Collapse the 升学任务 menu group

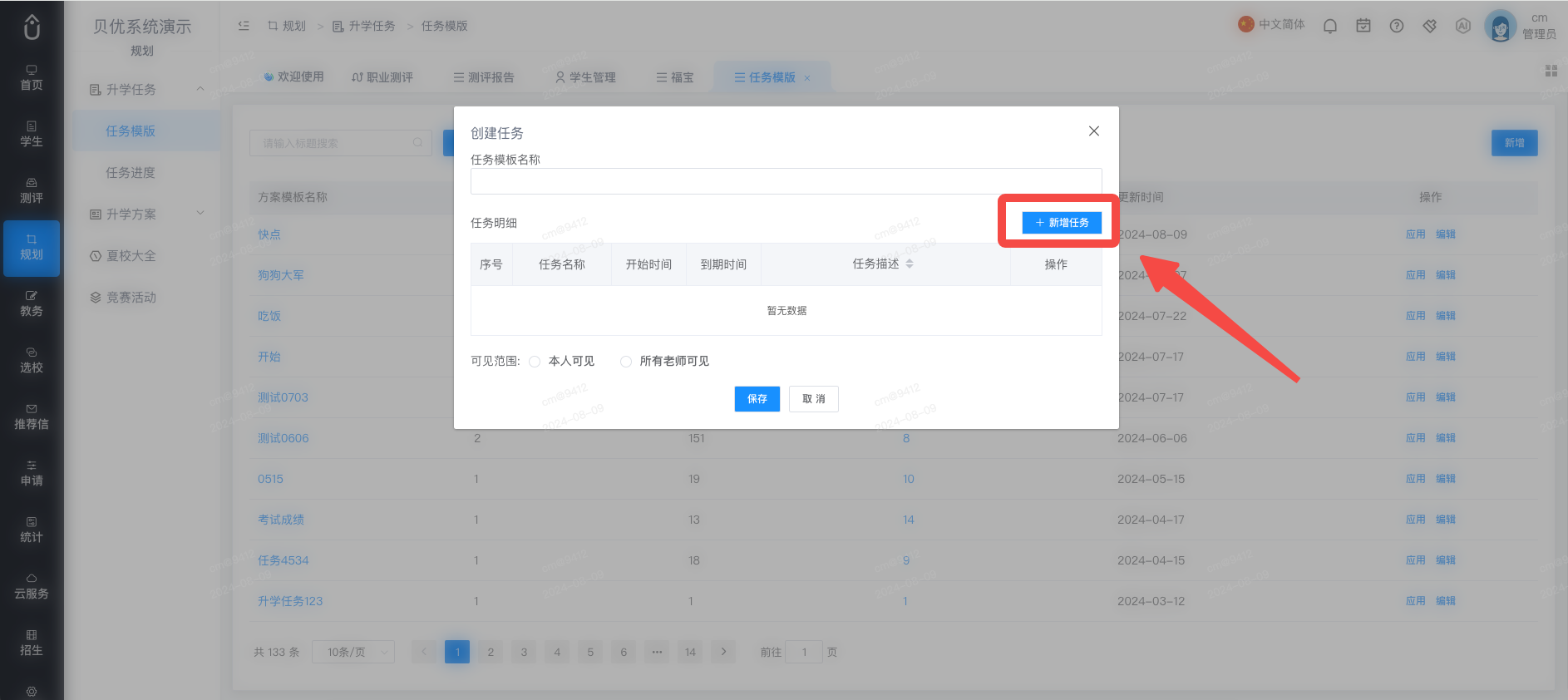tap(200, 89)
